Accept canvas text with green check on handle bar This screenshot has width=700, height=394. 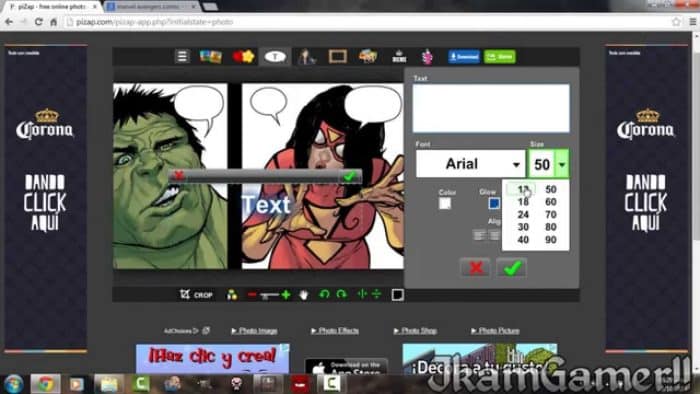point(350,176)
